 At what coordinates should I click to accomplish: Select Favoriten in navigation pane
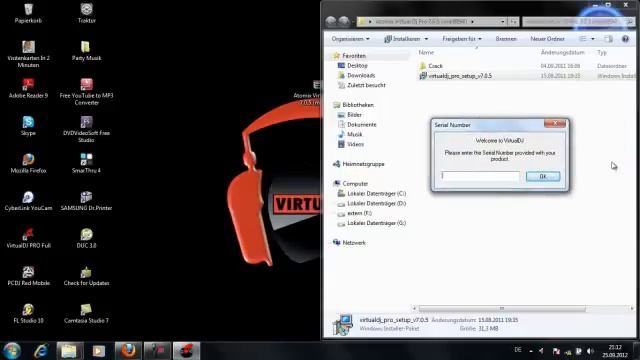(x=354, y=56)
